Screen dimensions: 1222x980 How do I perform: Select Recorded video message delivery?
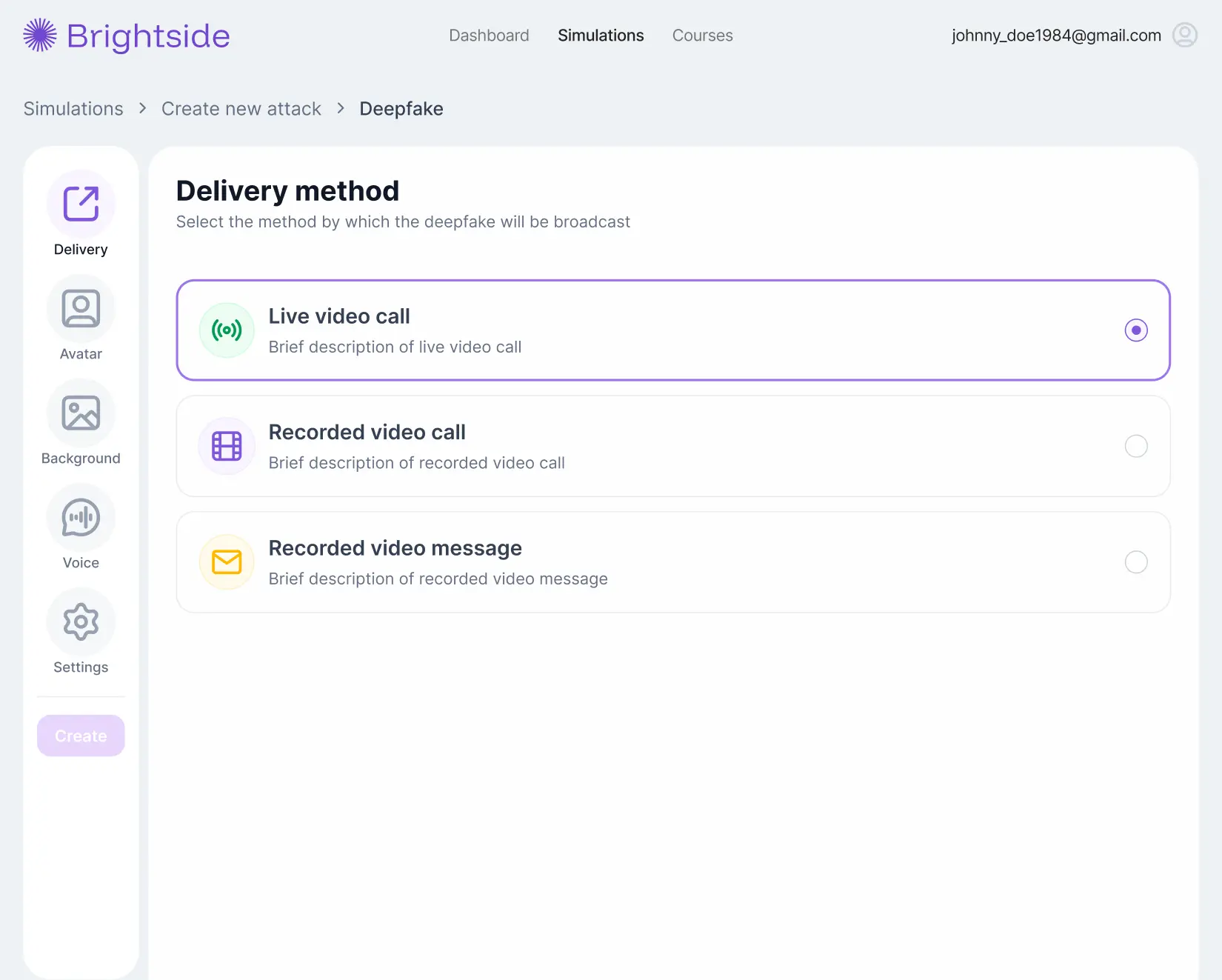click(x=1136, y=561)
